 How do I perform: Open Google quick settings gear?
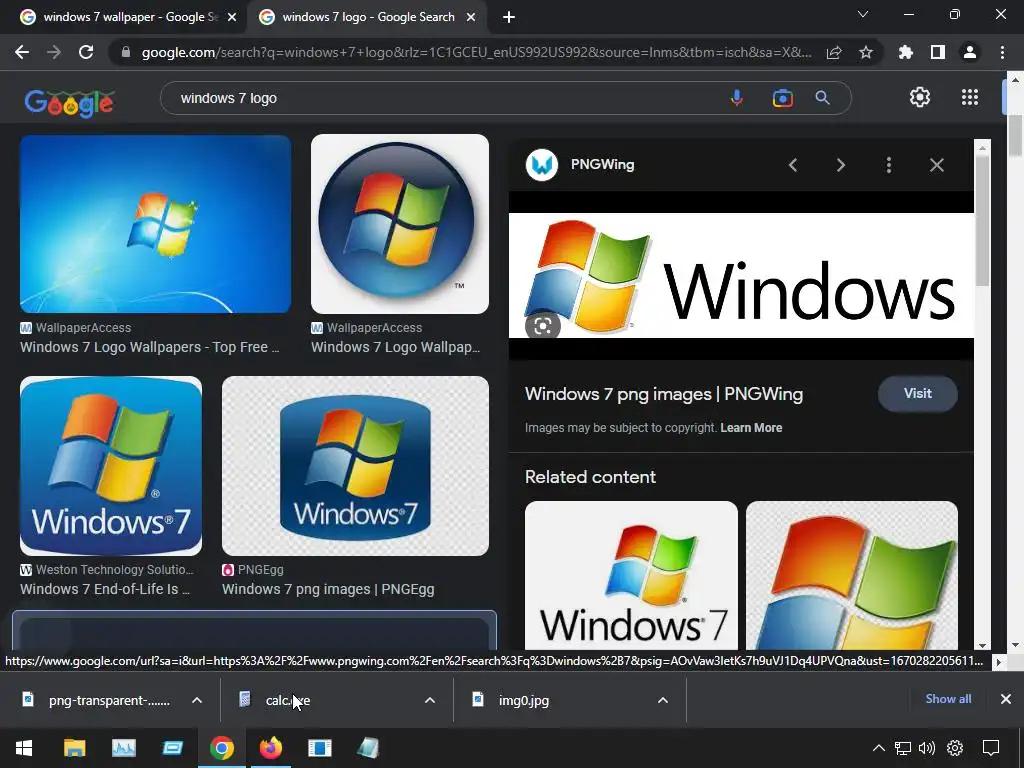pyautogui.click(x=920, y=97)
